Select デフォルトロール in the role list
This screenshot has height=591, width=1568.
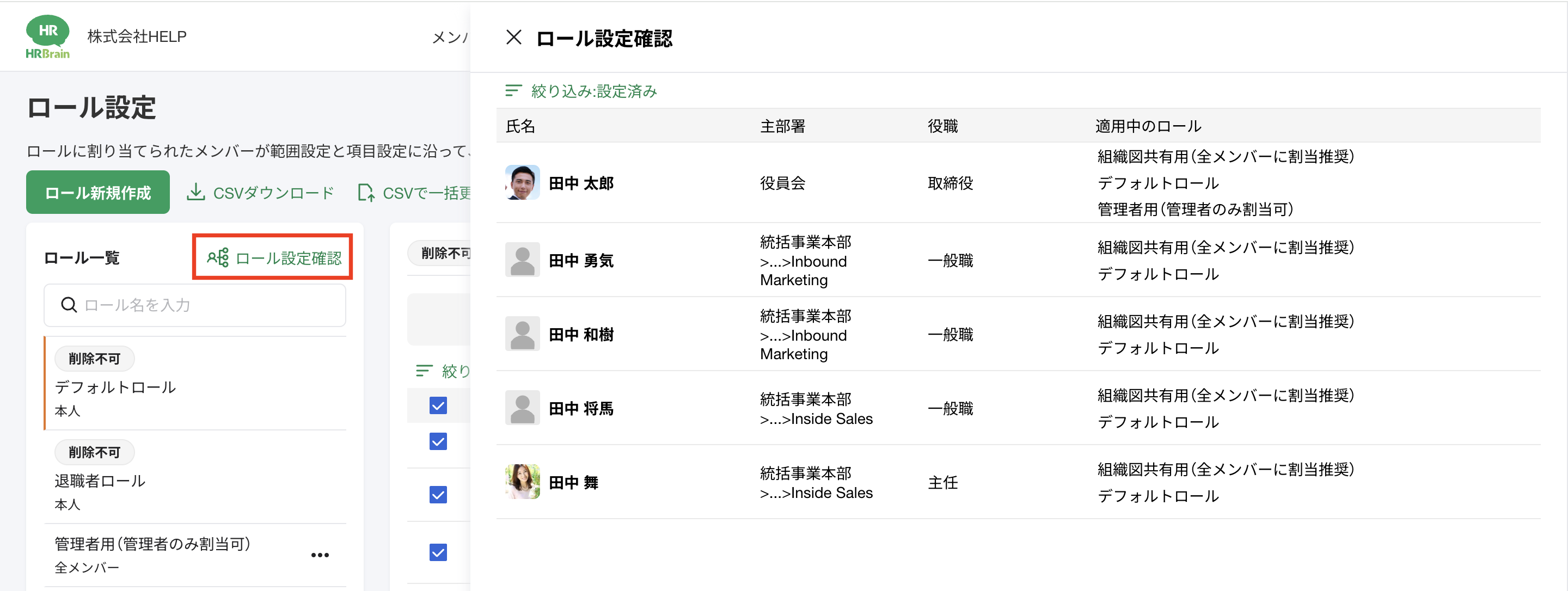pos(115,387)
